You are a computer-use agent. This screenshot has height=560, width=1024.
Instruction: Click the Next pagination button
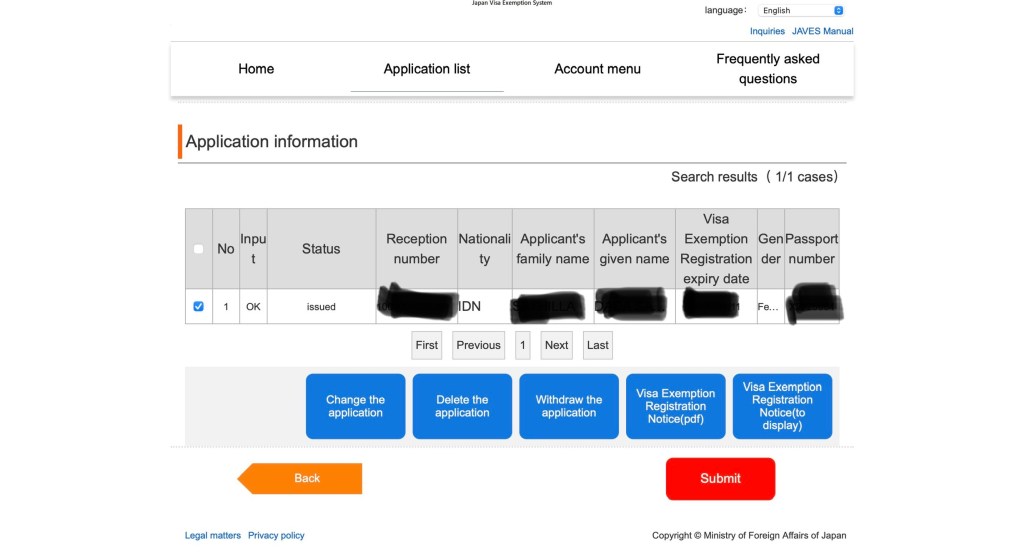point(556,345)
